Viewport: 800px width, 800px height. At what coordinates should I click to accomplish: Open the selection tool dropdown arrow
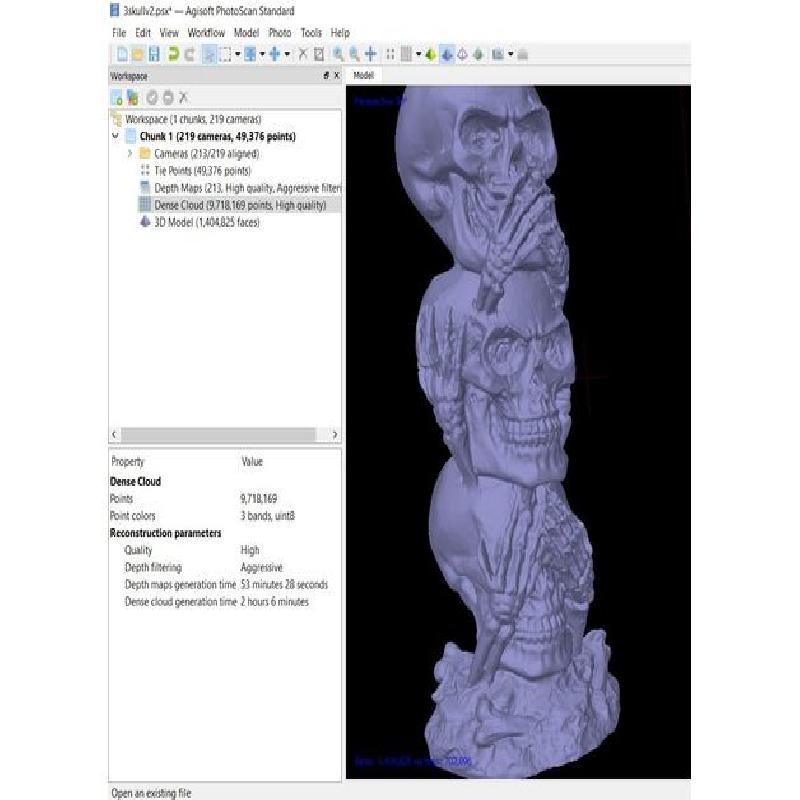click(237, 54)
